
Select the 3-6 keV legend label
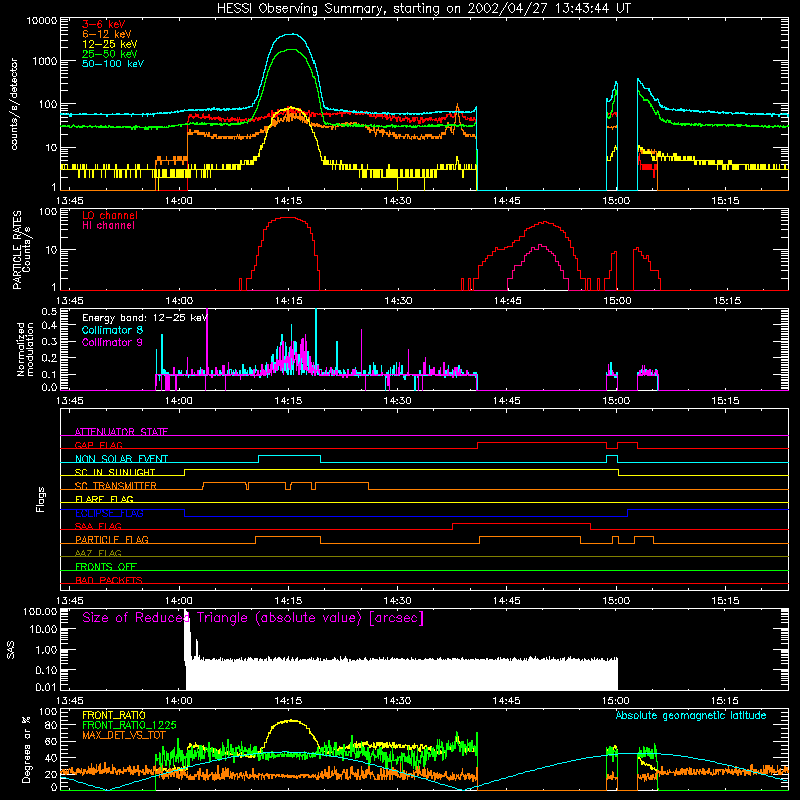(104, 24)
